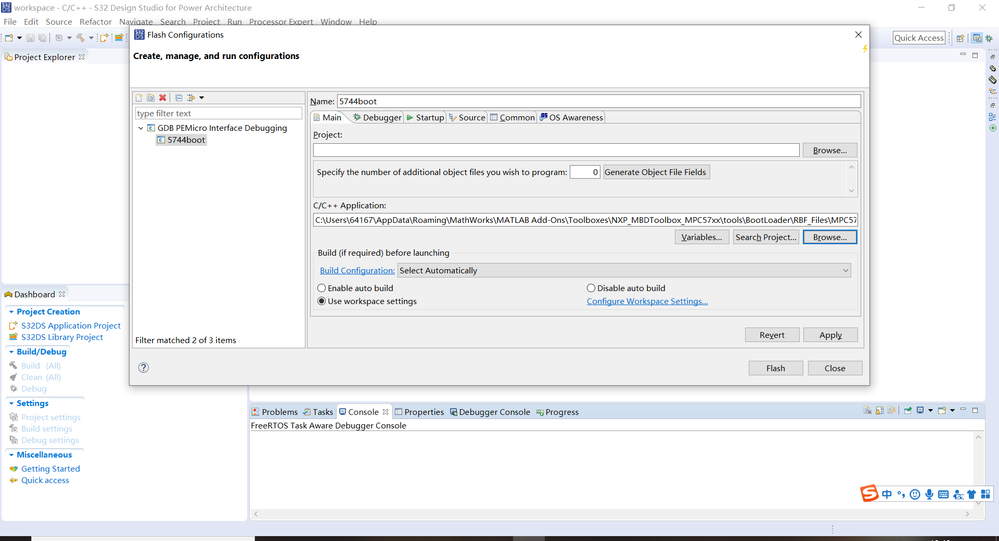Image resolution: width=999 pixels, height=541 pixels.
Task: Open the configuration filter icon
Action: click(x=190, y=97)
